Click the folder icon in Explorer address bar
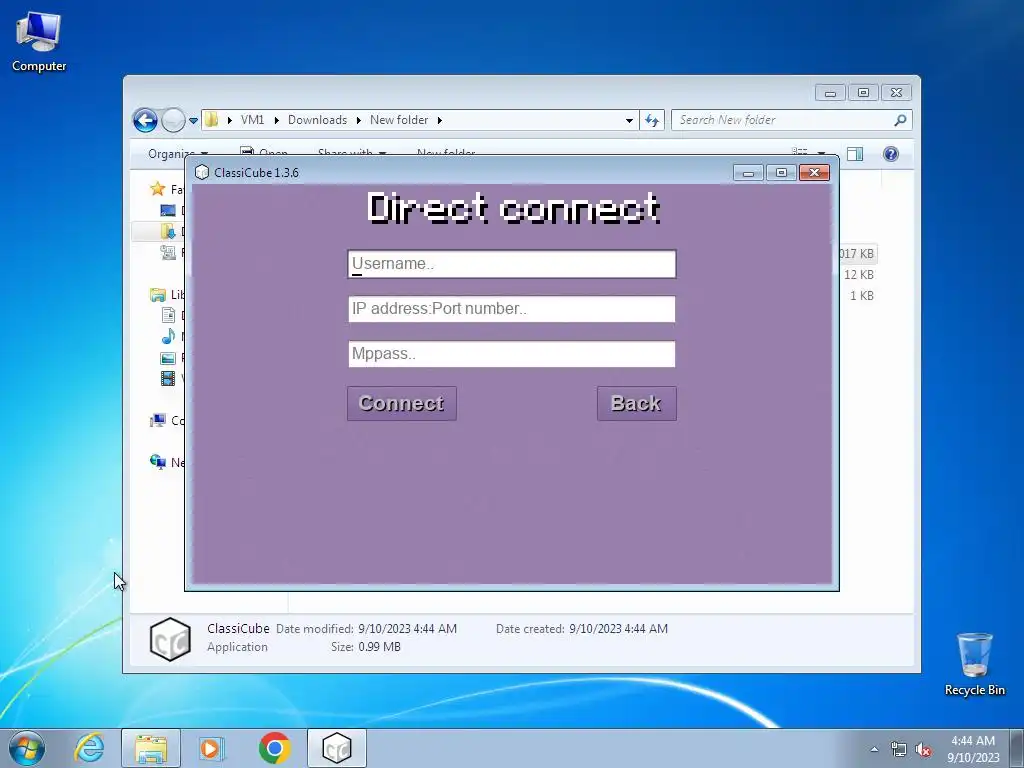Image resolution: width=1024 pixels, height=768 pixels. 211,120
